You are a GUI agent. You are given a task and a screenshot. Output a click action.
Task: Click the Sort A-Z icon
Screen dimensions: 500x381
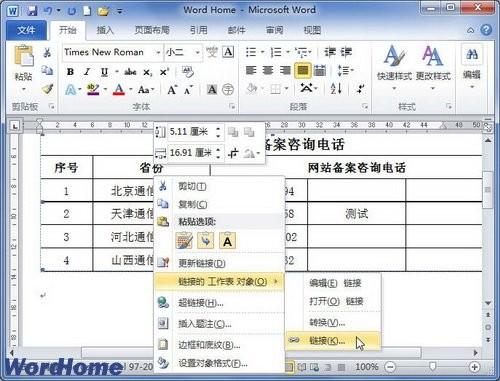pos(336,89)
